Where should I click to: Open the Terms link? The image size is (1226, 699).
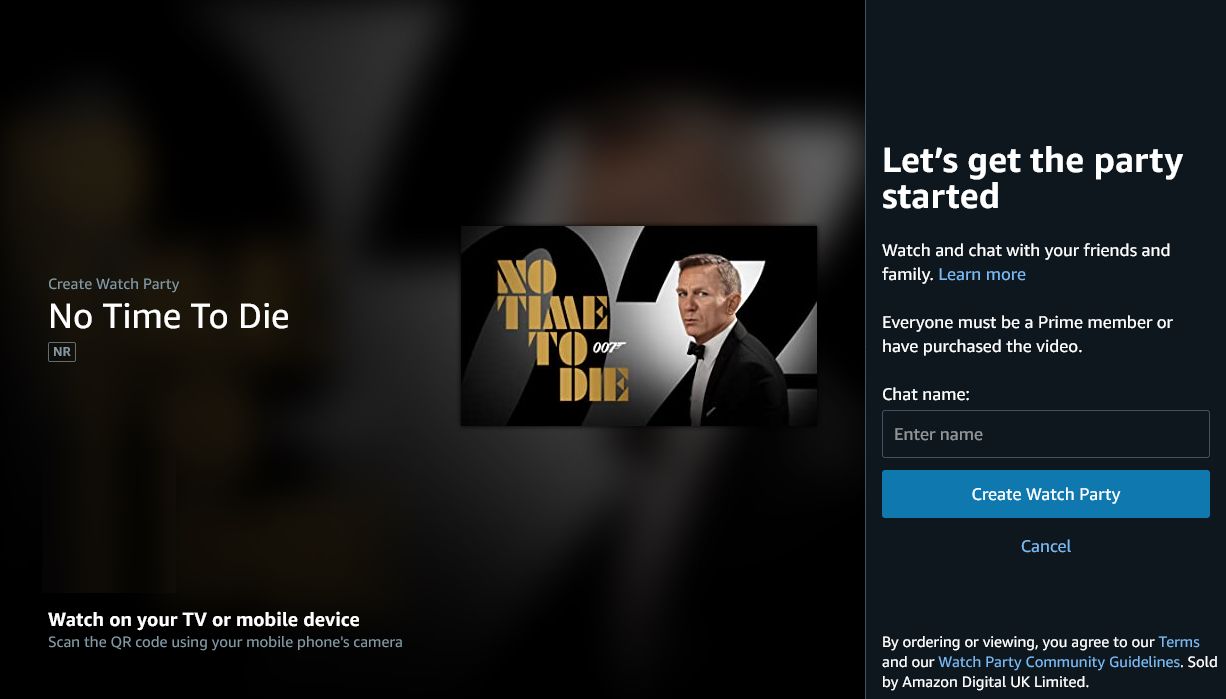click(x=1179, y=642)
